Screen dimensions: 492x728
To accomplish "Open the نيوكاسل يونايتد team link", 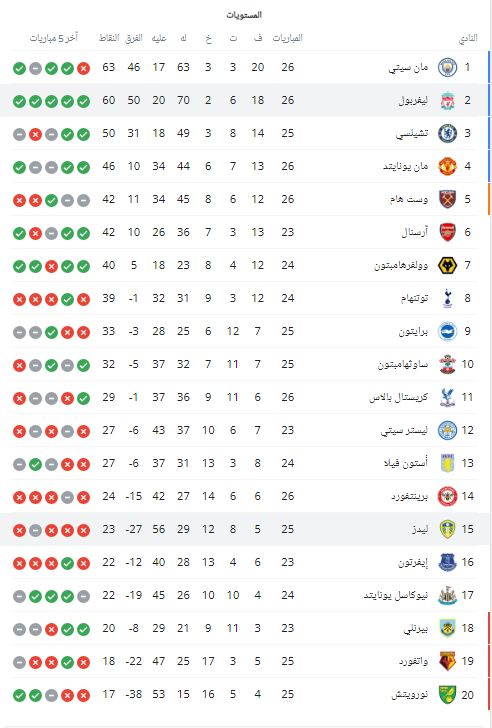I will [x=396, y=595].
